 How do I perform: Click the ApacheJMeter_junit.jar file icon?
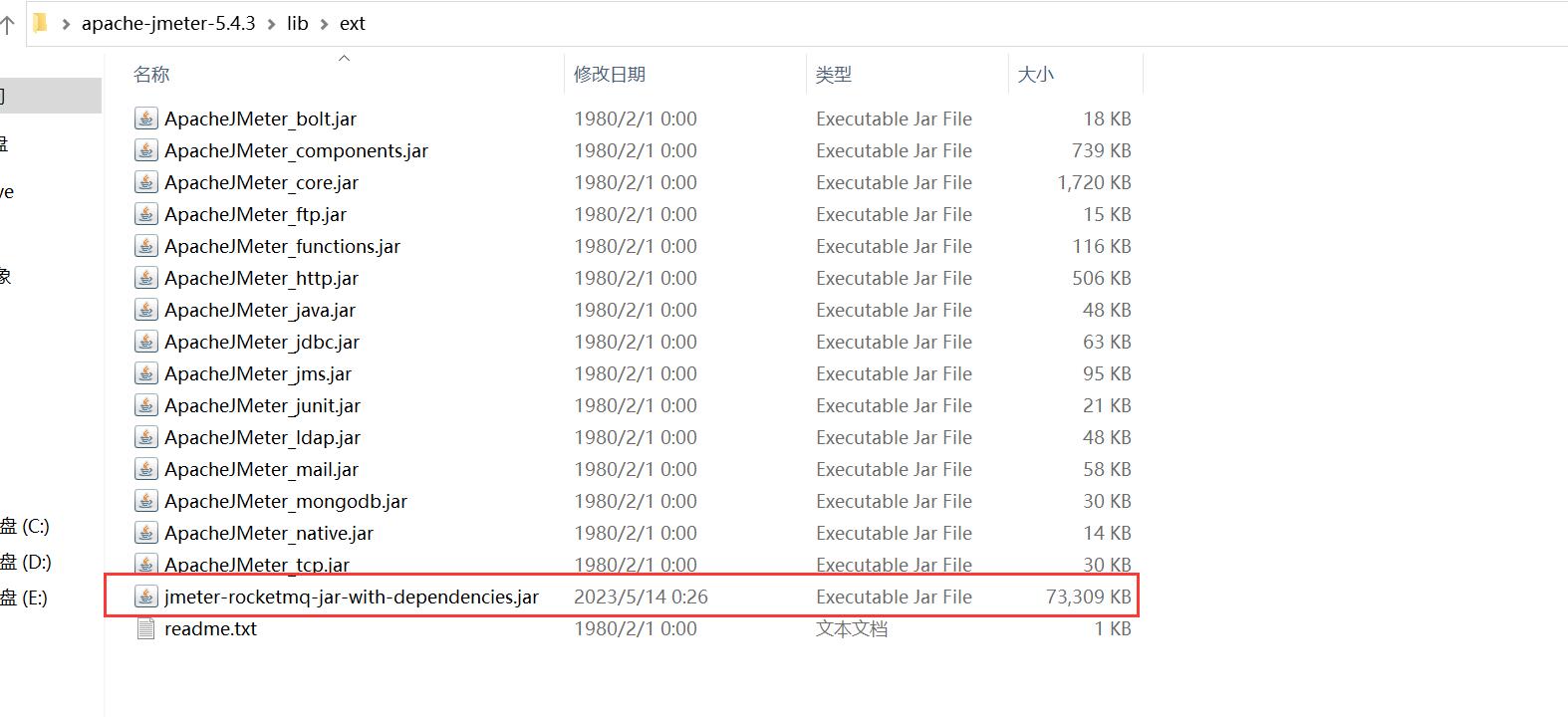tap(145, 405)
